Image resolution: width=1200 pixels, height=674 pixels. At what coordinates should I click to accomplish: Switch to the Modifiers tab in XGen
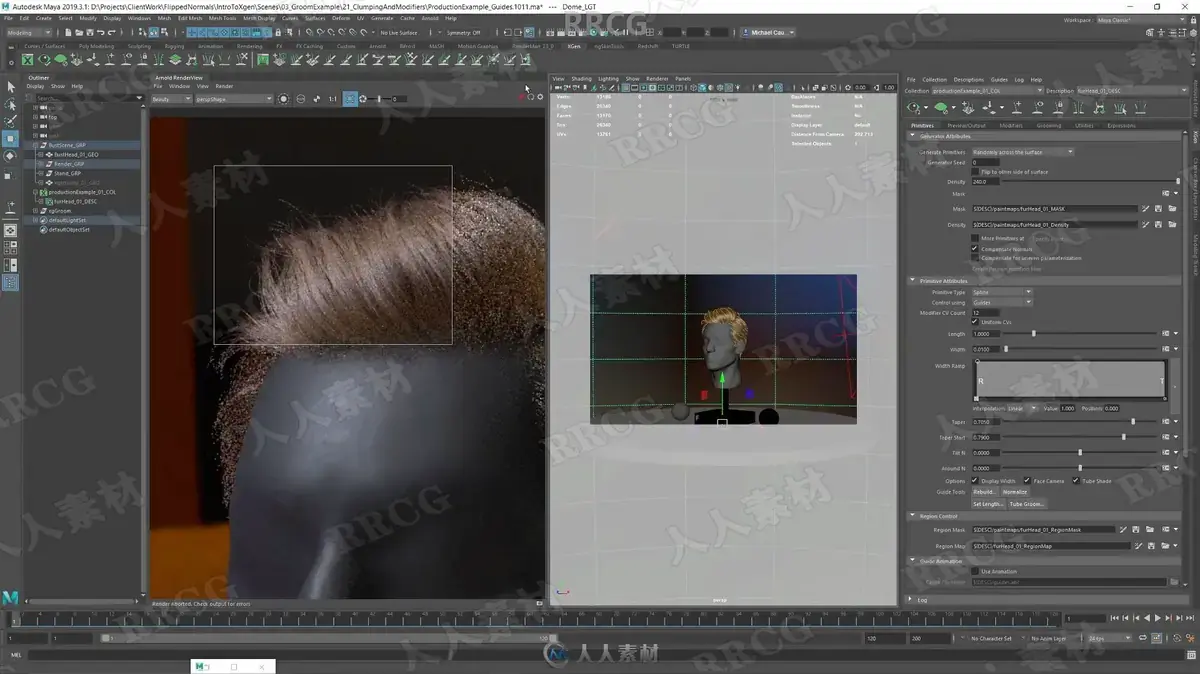click(1011, 126)
